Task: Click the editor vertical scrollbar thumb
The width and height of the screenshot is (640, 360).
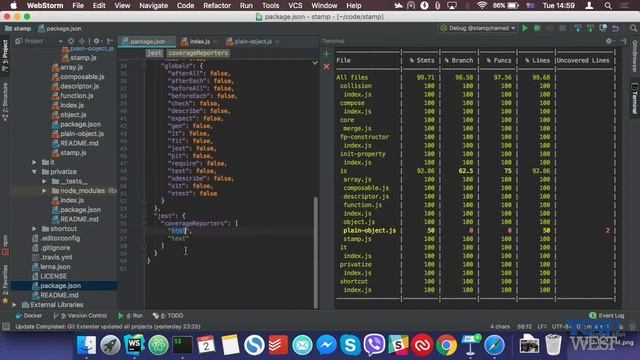Action: tap(316, 252)
